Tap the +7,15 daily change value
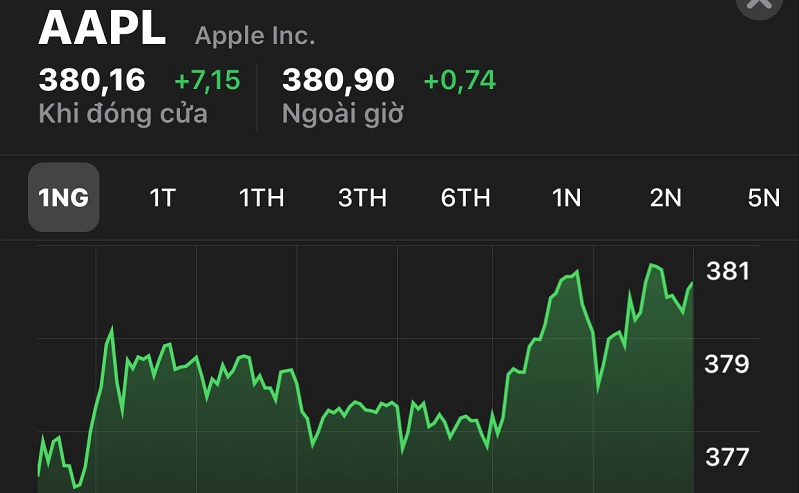Viewport: 799px width, 493px height. (207, 81)
